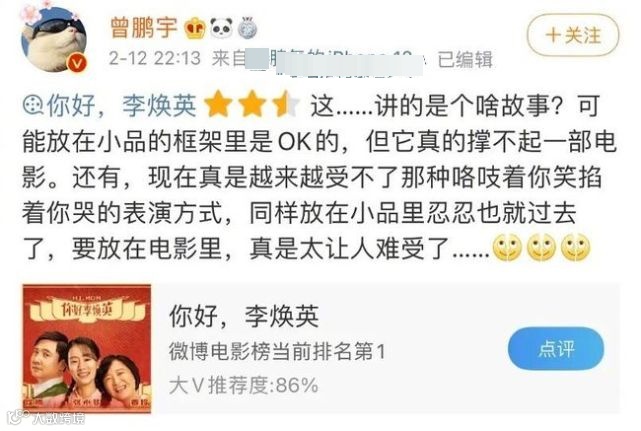Click the half-filled third rating star

286,104
